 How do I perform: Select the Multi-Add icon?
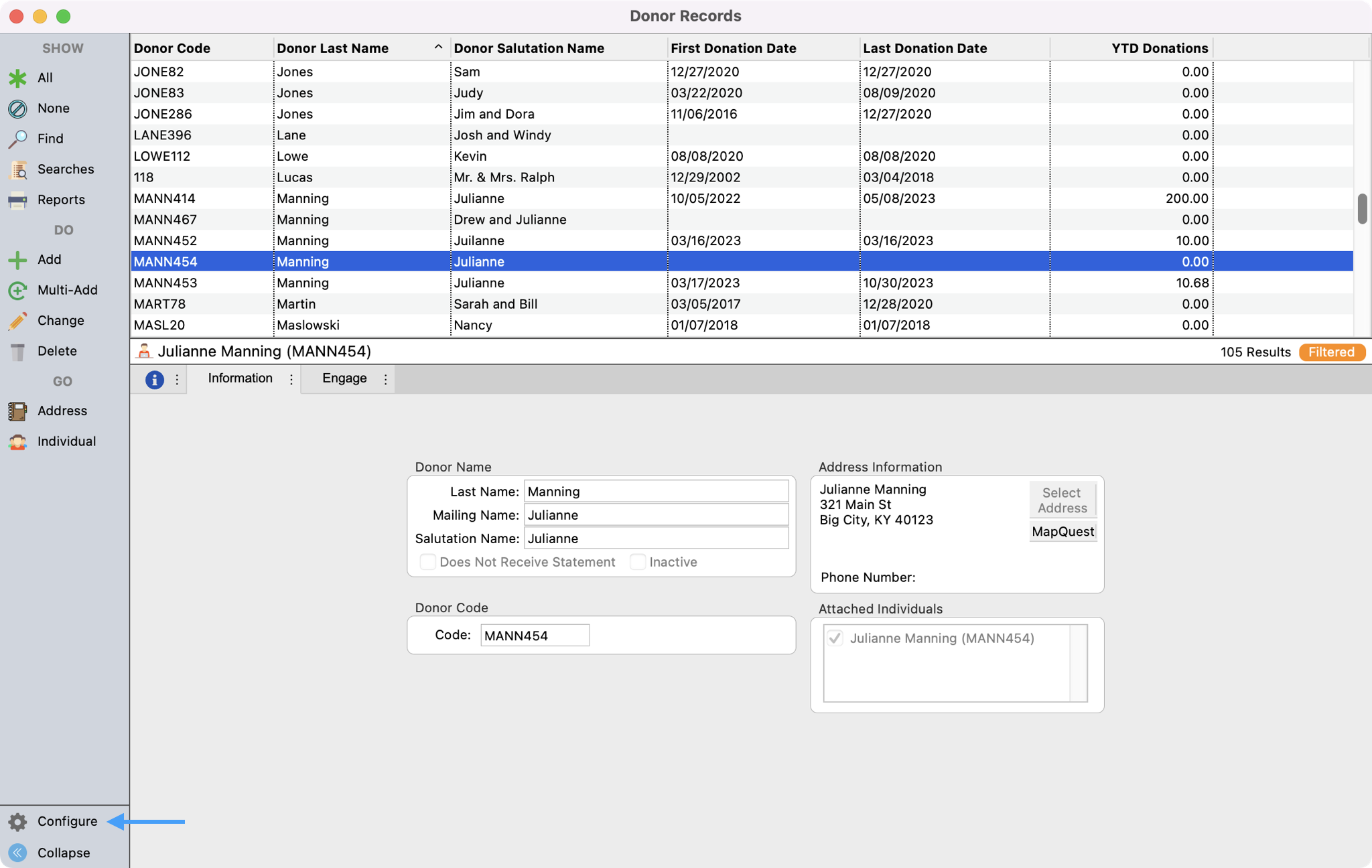17,290
